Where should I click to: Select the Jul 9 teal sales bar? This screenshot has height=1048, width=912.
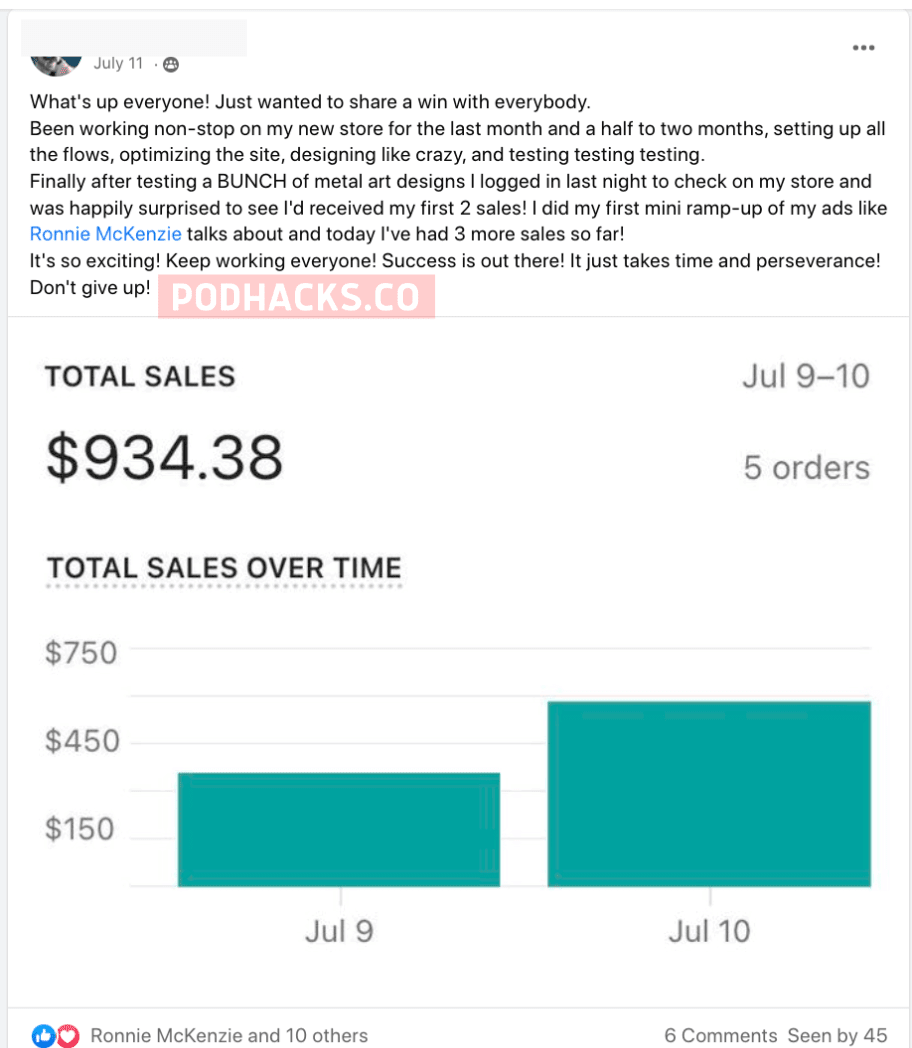point(339,829)
